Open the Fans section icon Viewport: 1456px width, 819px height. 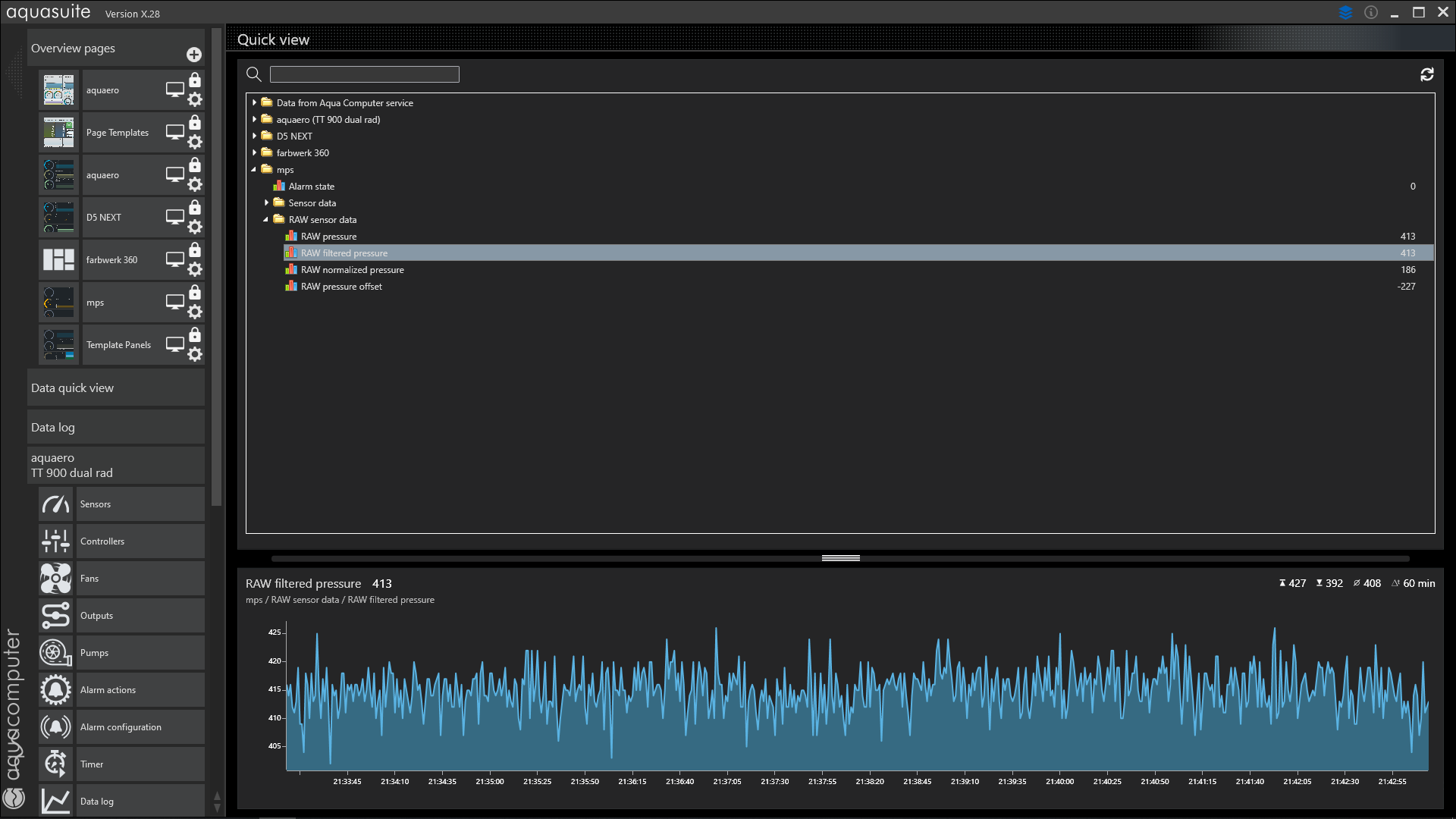coord(55,579)
